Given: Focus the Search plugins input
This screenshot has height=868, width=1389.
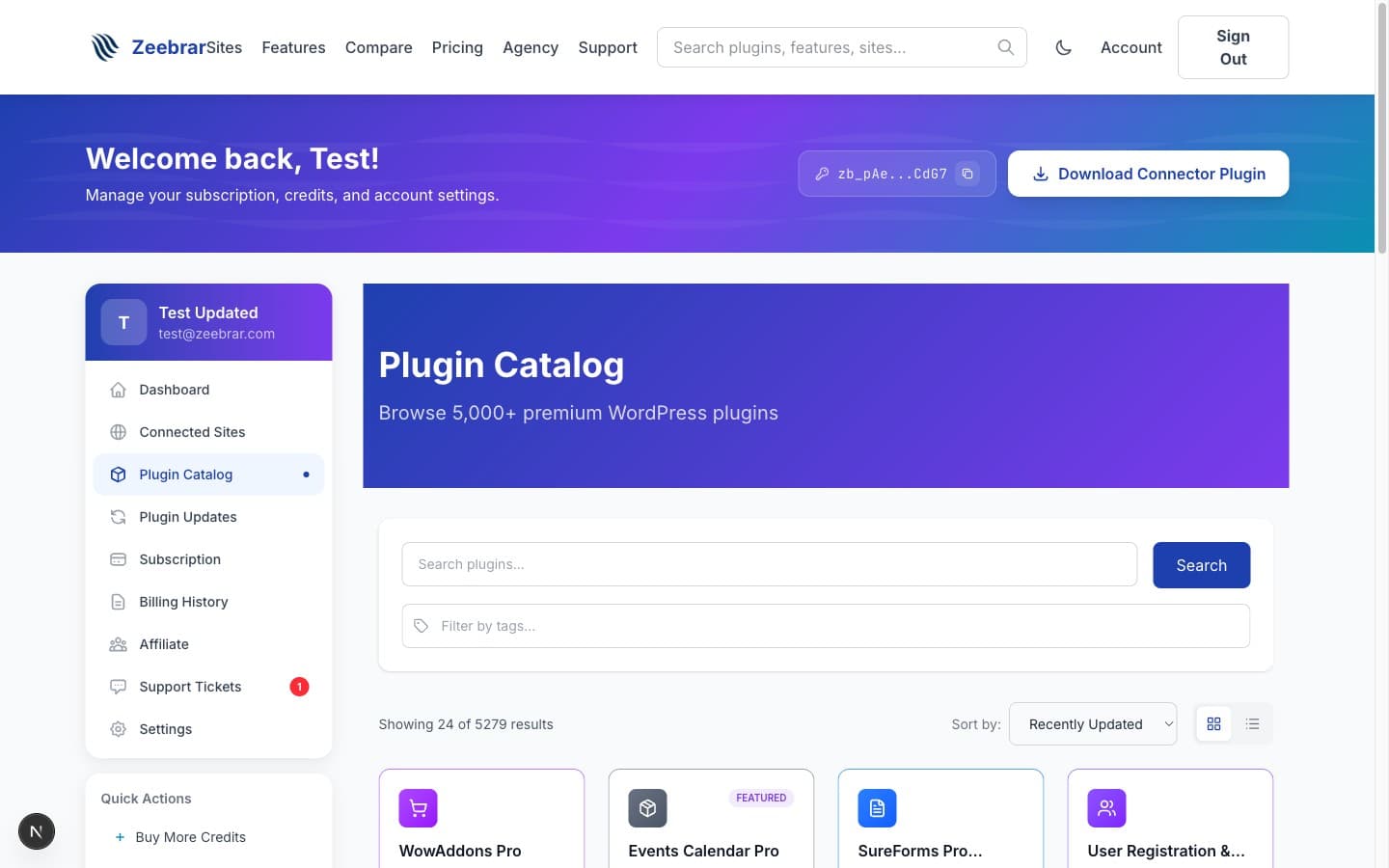Looking at the screenshot, I should click(769, 564).
